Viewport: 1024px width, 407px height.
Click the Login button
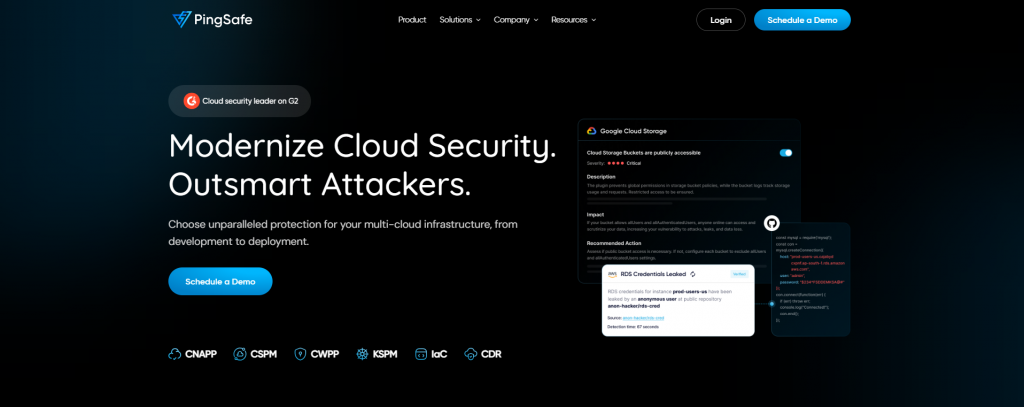[x=721, y=20]
